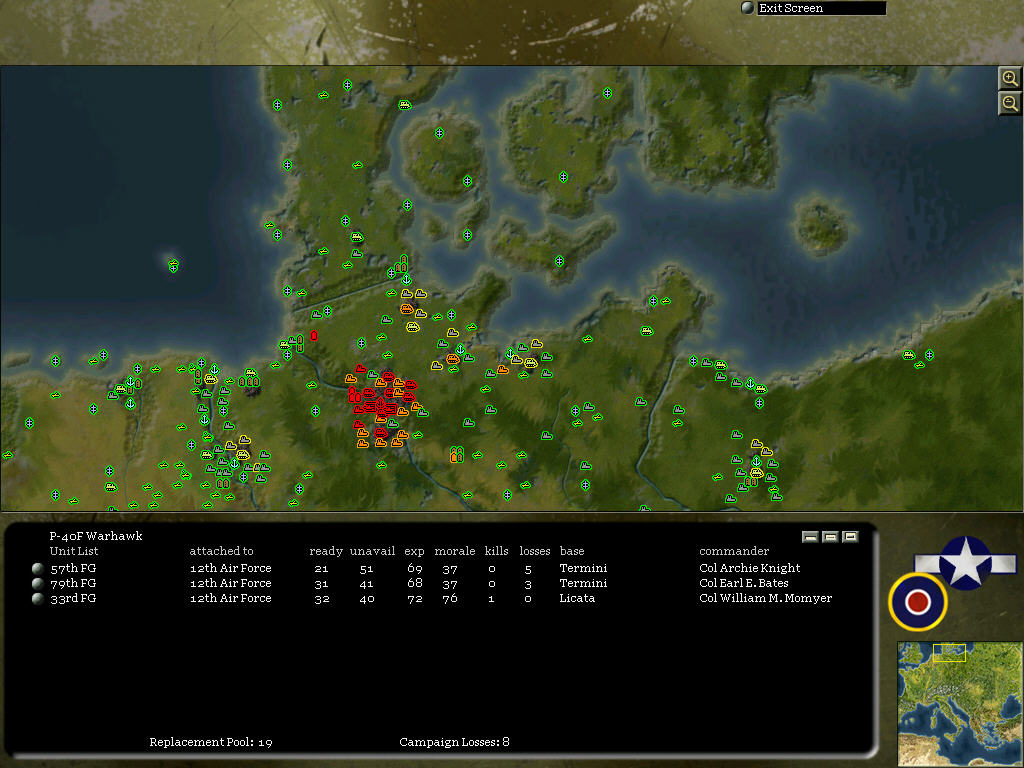The height and width of the screenshot is (768, 1024).
Task: Select the RAF roundel insignia
Action: pyautogui.click(x=918, y=601)
